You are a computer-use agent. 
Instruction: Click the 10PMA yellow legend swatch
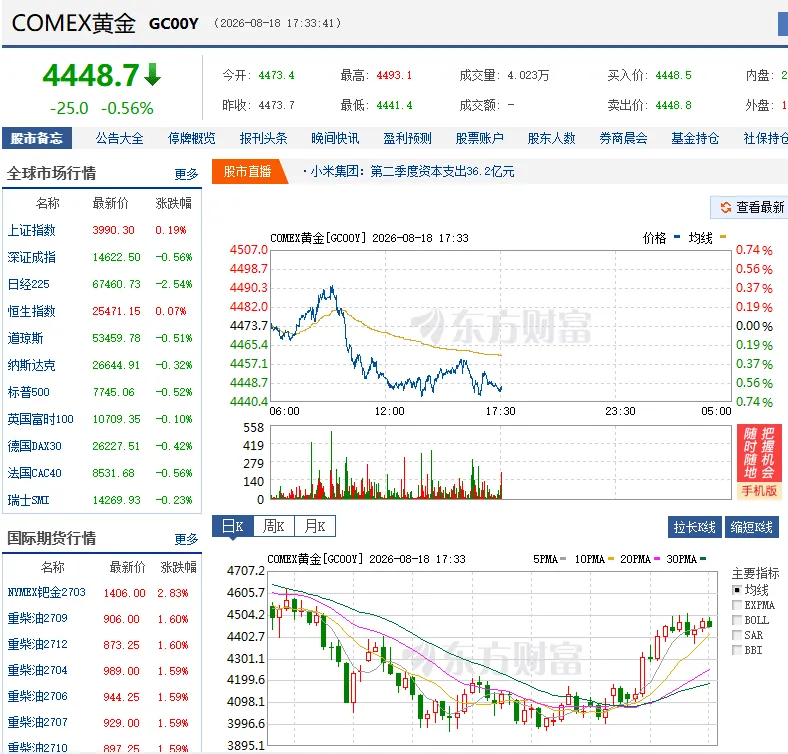611,558
